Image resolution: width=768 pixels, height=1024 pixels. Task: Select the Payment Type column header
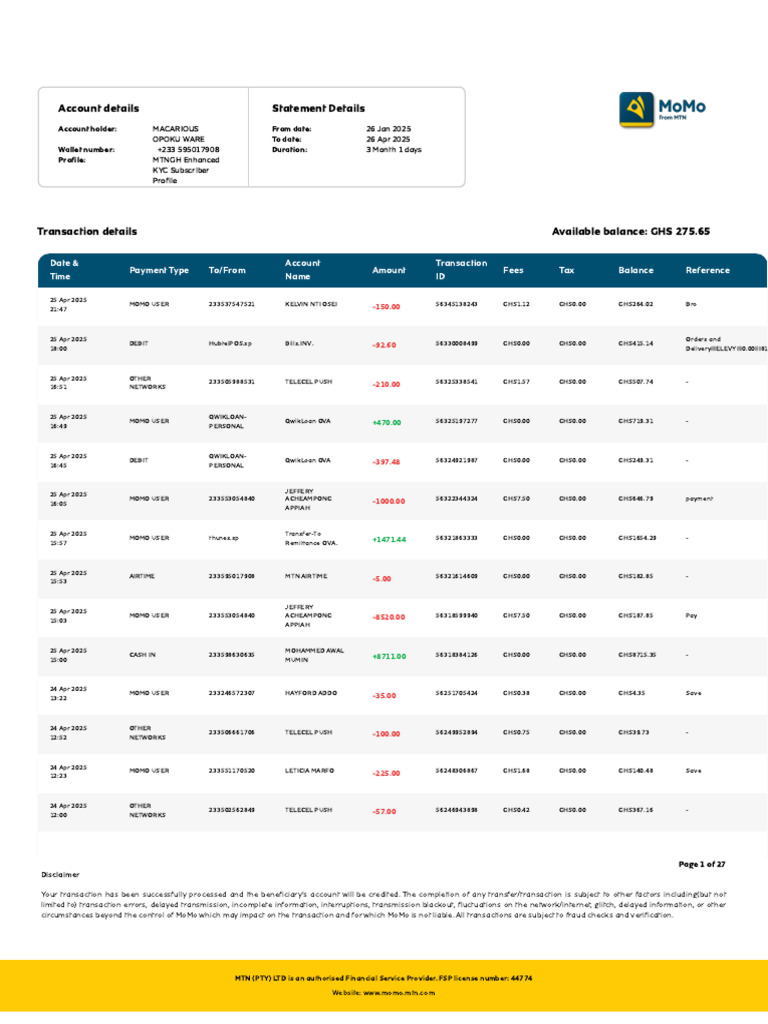point(159,270)
